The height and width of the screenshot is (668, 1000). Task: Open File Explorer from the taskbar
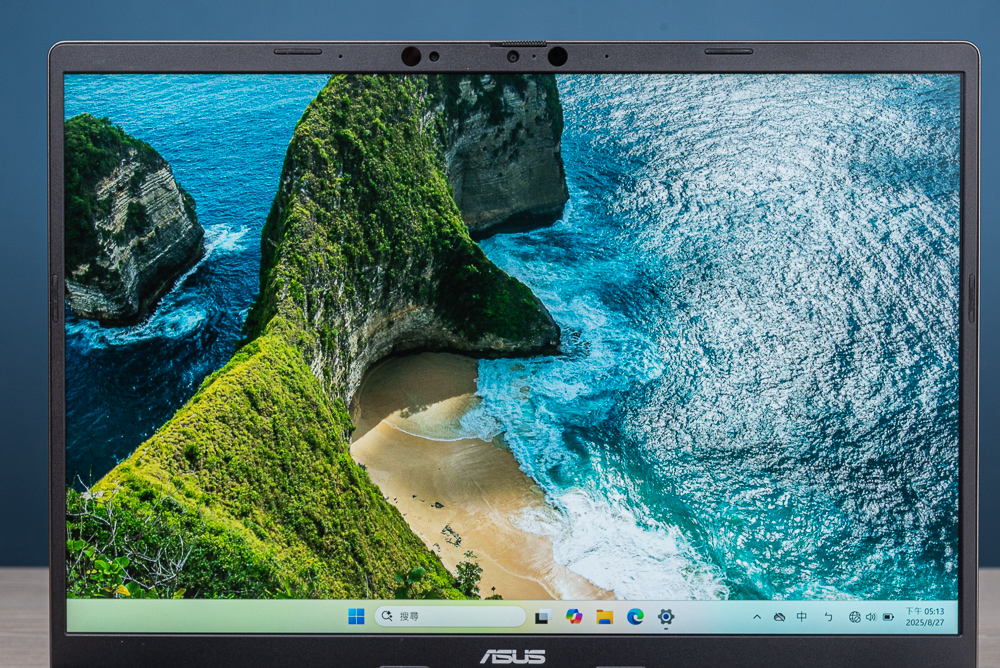tap(605, 616)
